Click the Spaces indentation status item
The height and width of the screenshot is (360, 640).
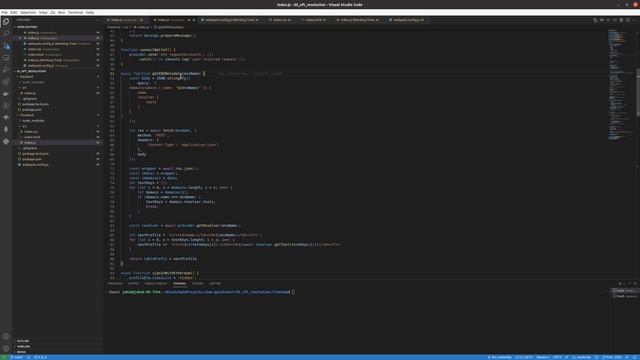click(542, 357)
